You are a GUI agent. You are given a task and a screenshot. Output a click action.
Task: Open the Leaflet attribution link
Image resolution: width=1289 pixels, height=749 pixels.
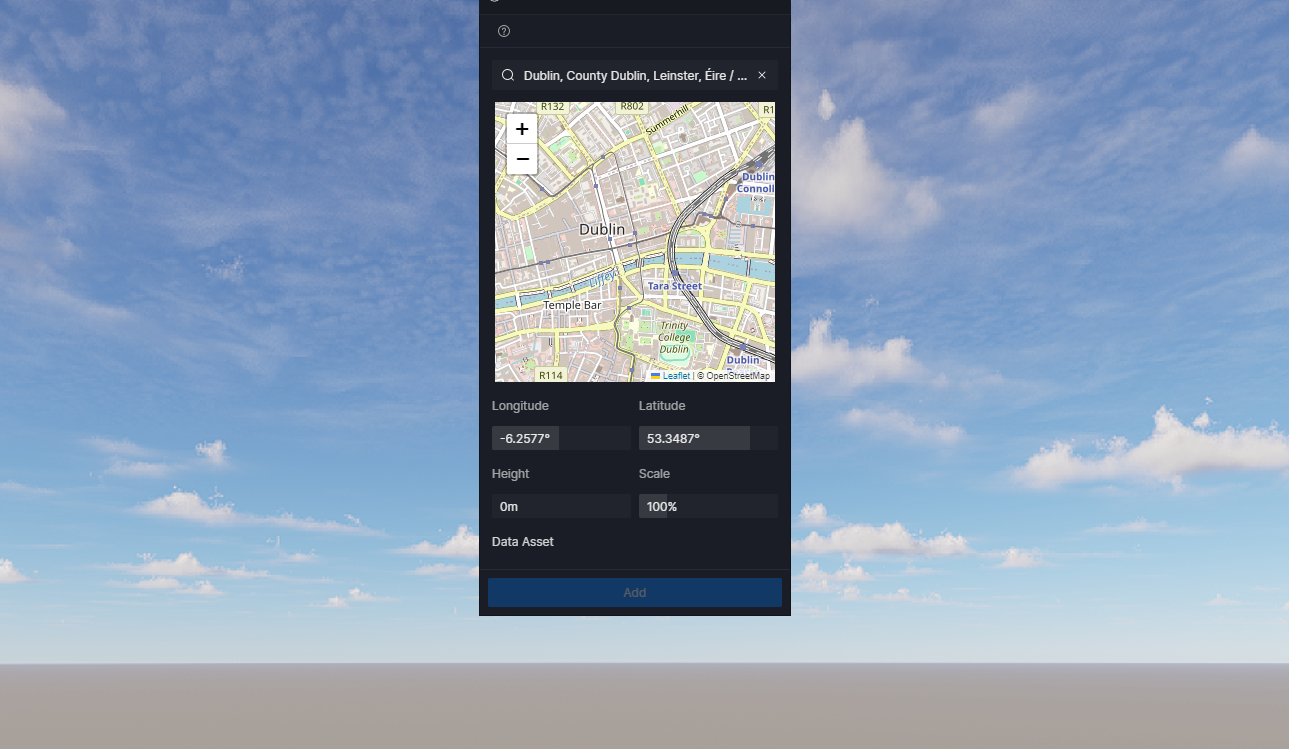pos(676,376)
